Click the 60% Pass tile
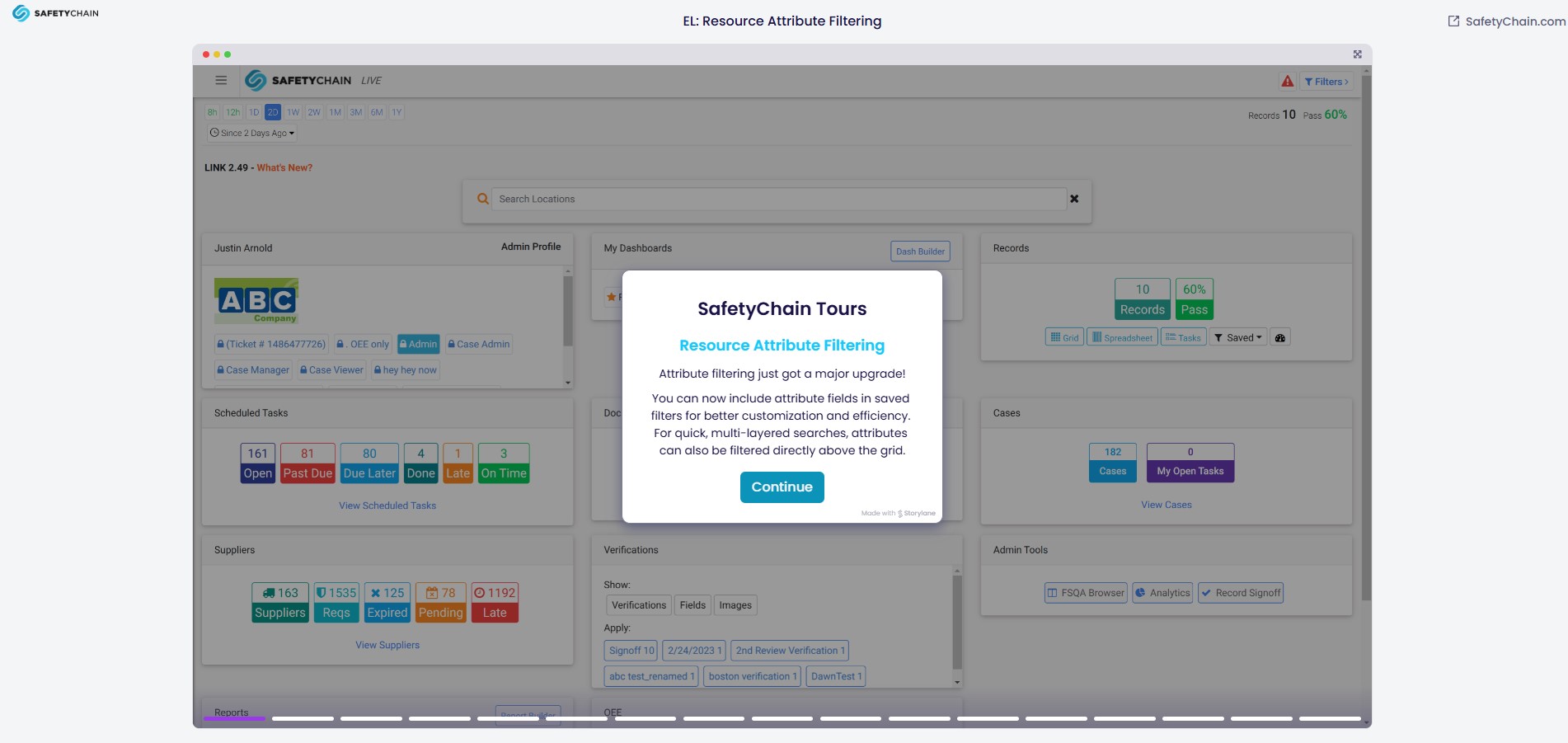Image resolution: width=1568 pixels, height=743 pixels. pos(1194,299)
